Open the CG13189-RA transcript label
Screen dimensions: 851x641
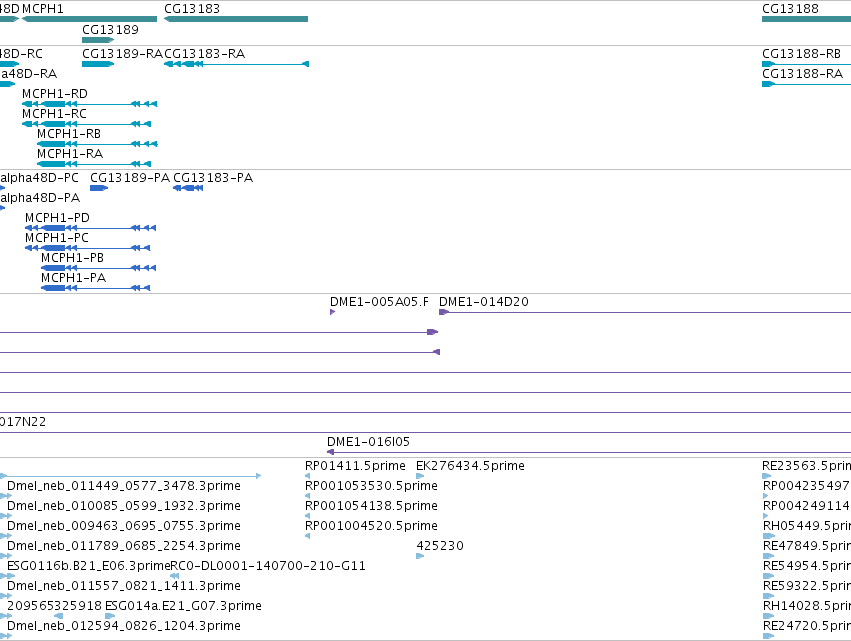pyautogui.click(x=122, y=54)
